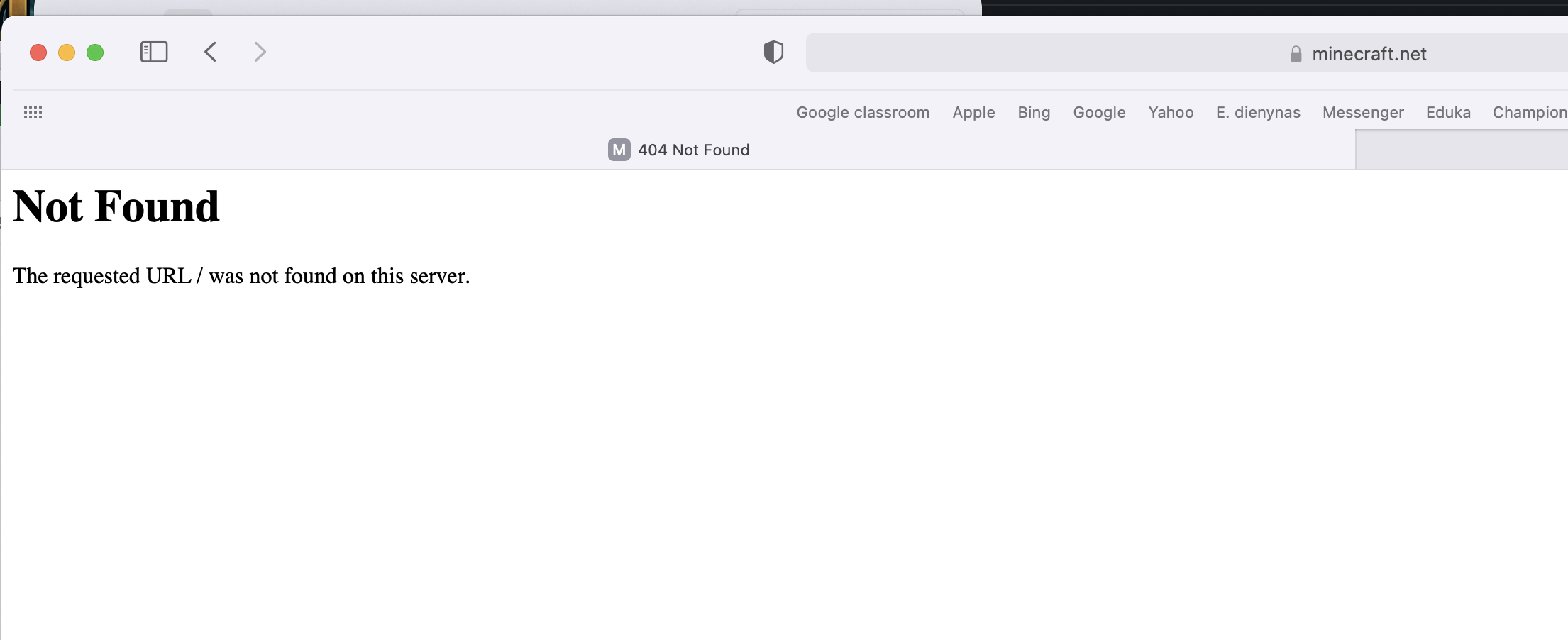Click the lock icon beside minecraft.net

click(1296, 54)
